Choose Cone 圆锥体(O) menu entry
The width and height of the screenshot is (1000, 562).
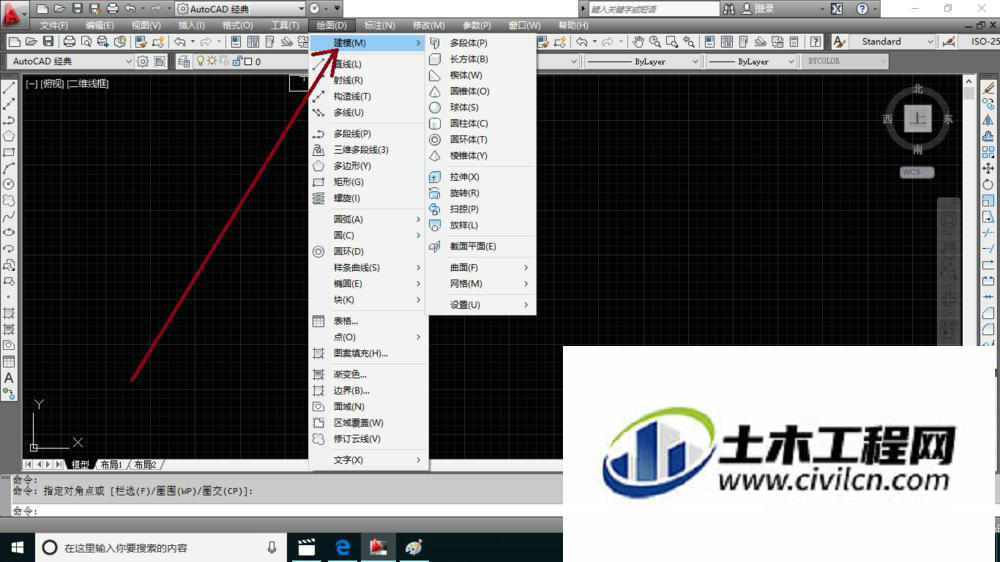(481, 91)
